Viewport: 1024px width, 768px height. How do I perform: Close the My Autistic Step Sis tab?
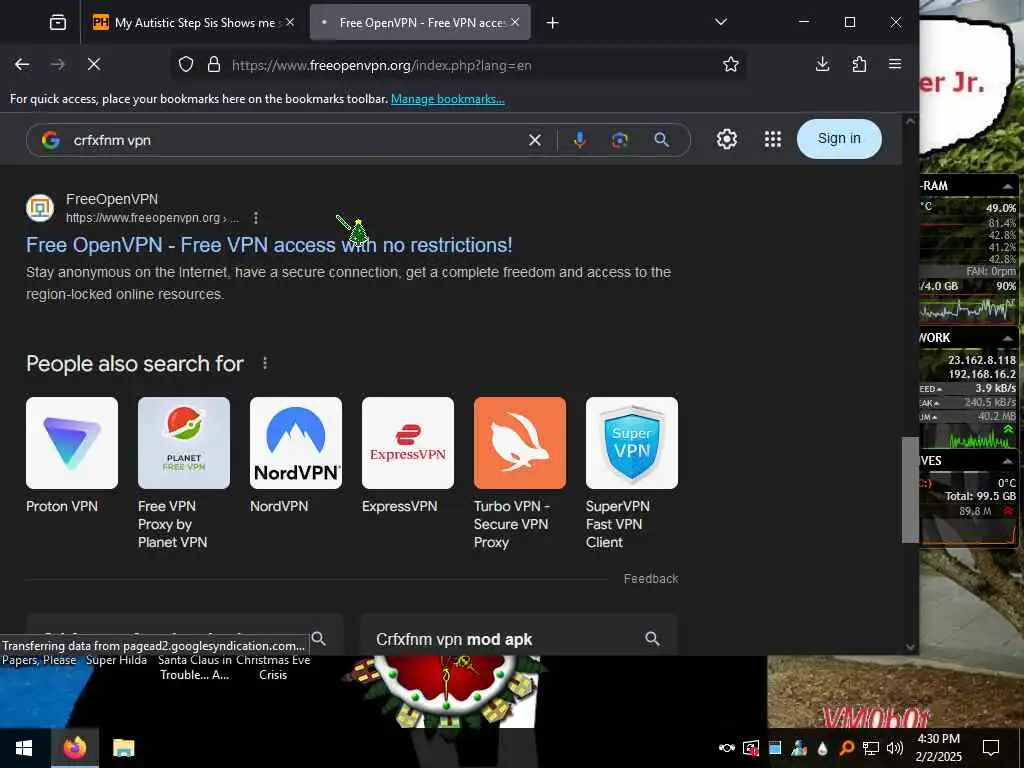pyautogui.click(x=290, y=22)
